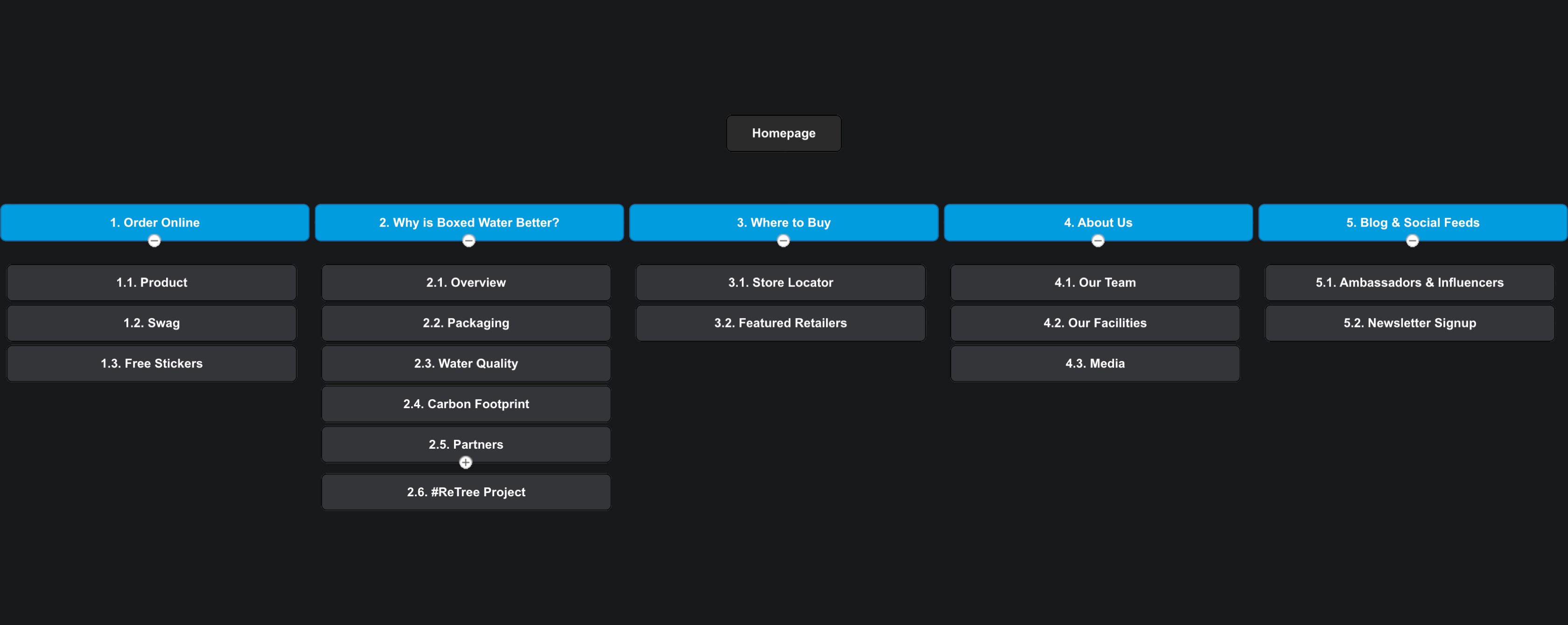Select the 2.2. Packaging node
Viewport: 1568px width, 625px height.
click(466, 323)
